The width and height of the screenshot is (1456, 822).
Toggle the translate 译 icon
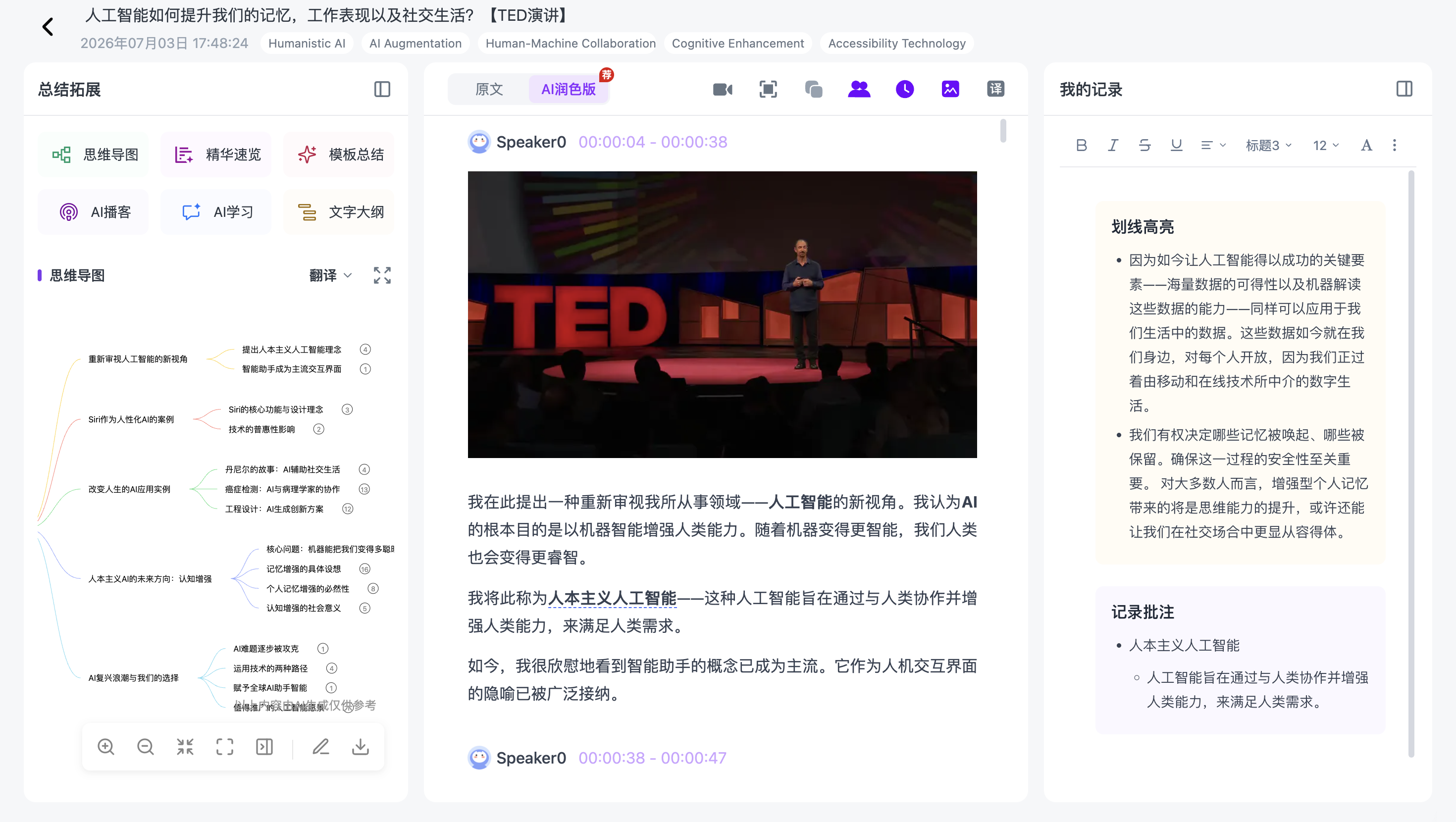995,89
